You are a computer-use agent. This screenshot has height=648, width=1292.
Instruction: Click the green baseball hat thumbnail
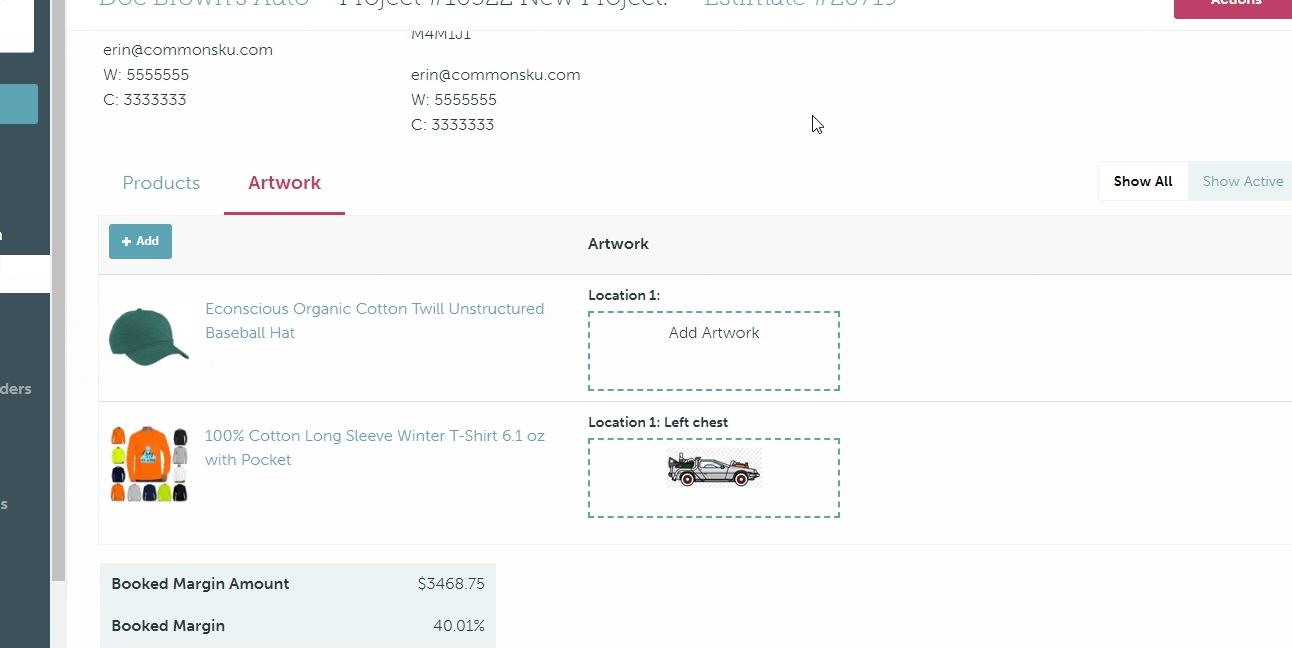click(x=148, y=336)
